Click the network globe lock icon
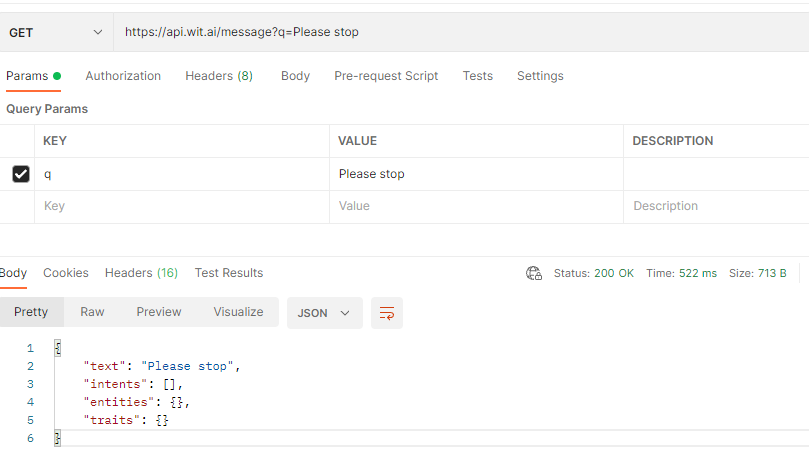 [533, 273]
